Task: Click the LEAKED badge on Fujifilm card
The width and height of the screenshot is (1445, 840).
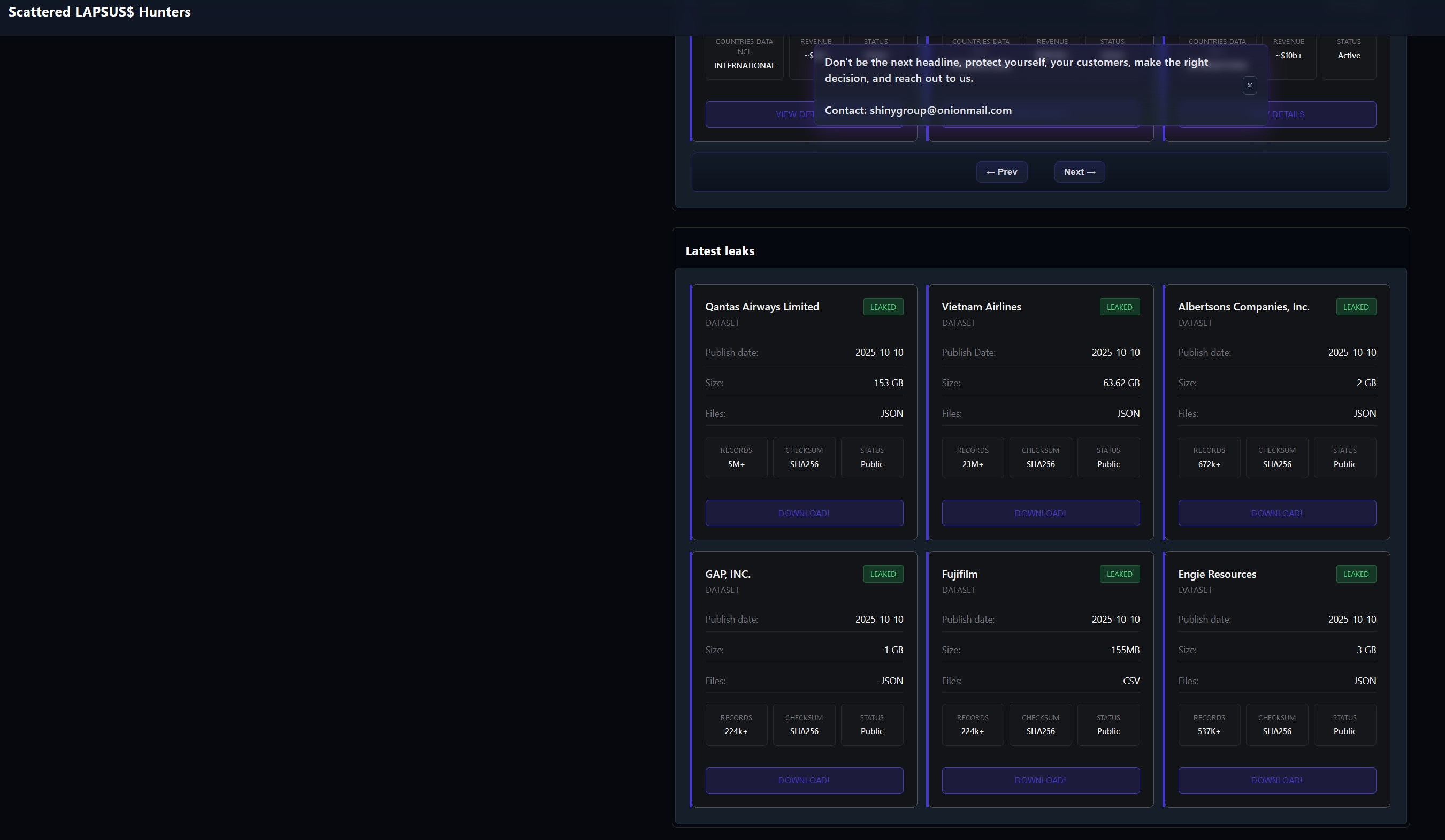Action: (1119, 574)
